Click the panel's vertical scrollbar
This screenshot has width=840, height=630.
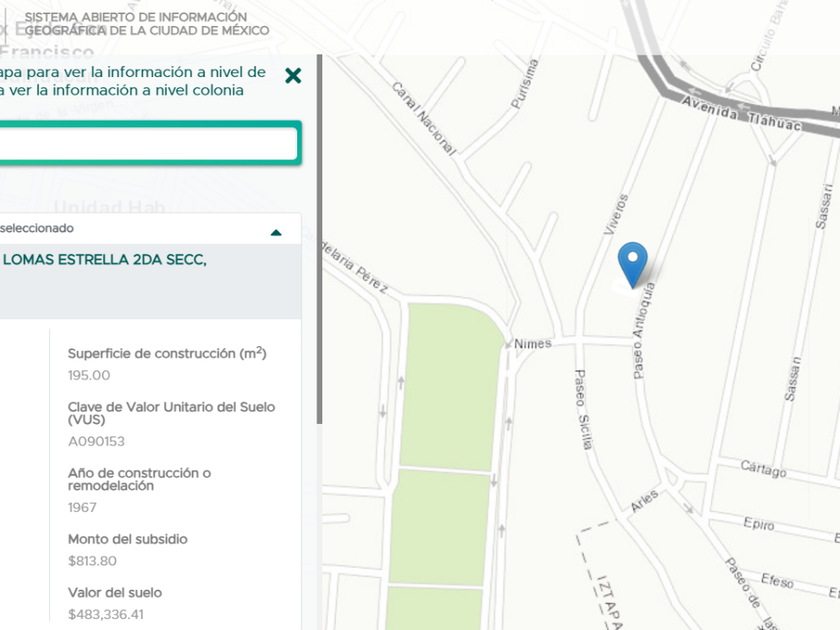320,239
